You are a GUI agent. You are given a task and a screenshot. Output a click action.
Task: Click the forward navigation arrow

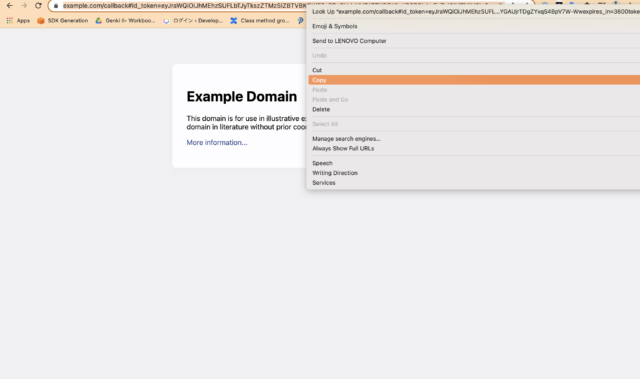tap(24, 6)
